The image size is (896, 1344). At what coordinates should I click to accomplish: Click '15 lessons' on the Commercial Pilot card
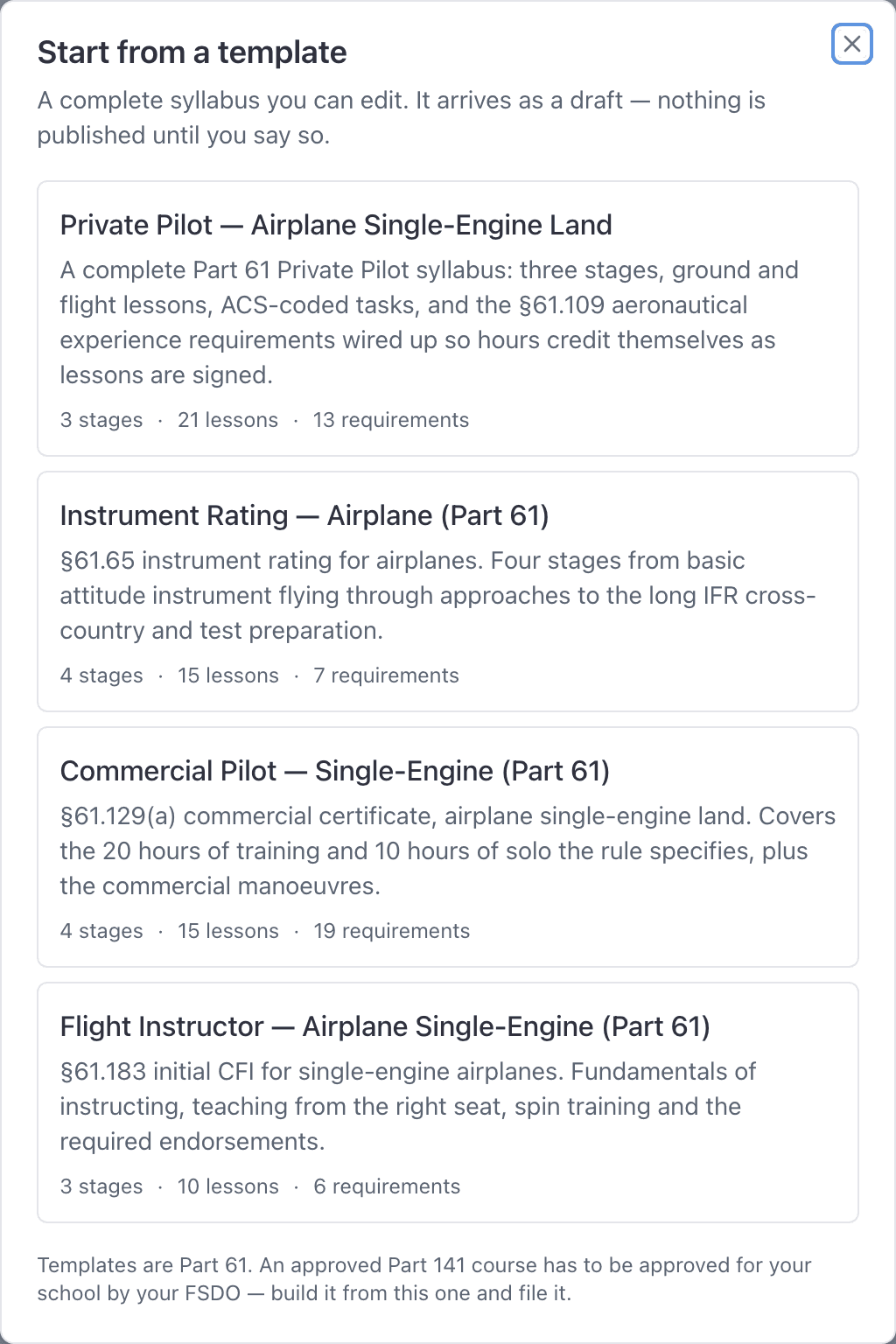(227, 931)
